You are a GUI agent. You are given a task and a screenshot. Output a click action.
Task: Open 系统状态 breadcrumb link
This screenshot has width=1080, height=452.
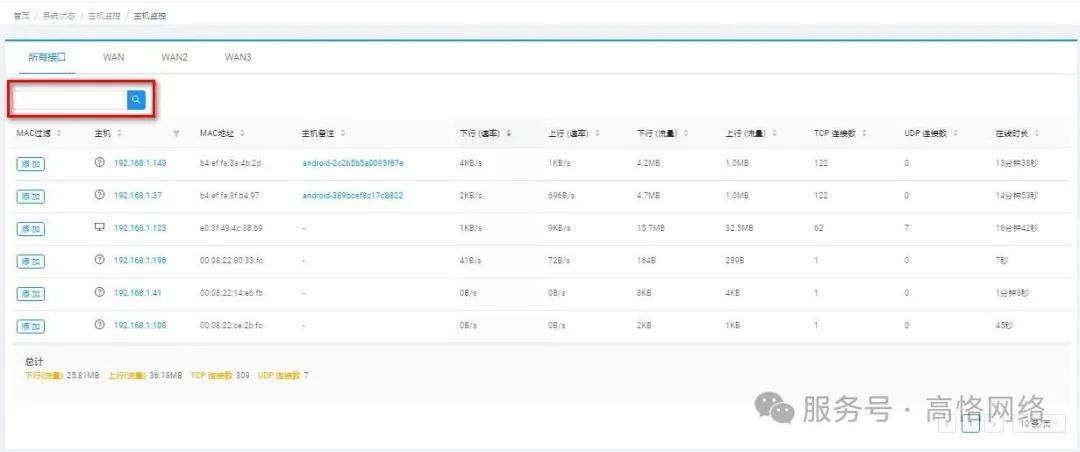coord(59,16)
